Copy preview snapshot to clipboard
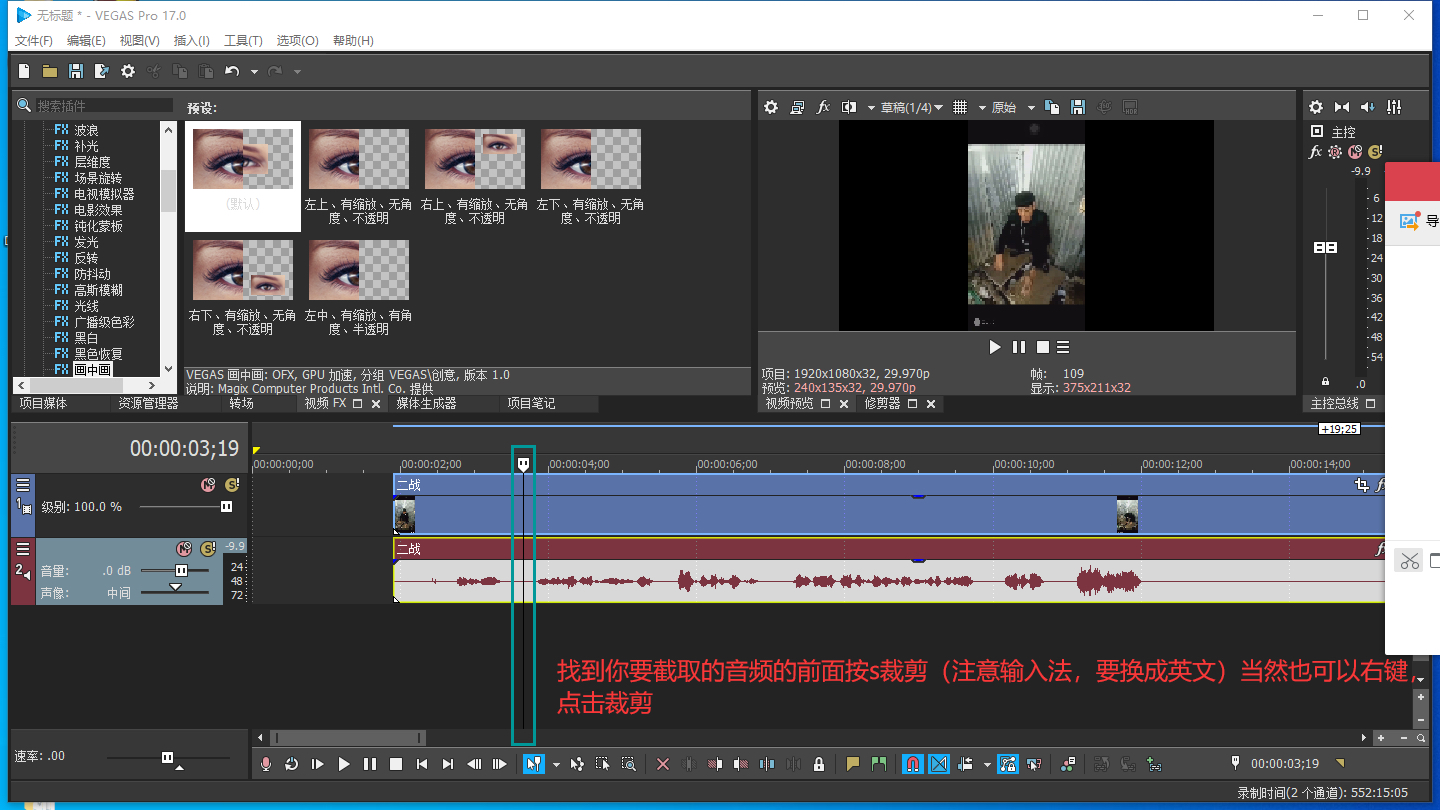The image size is (1440, 810). (1052, 107)
